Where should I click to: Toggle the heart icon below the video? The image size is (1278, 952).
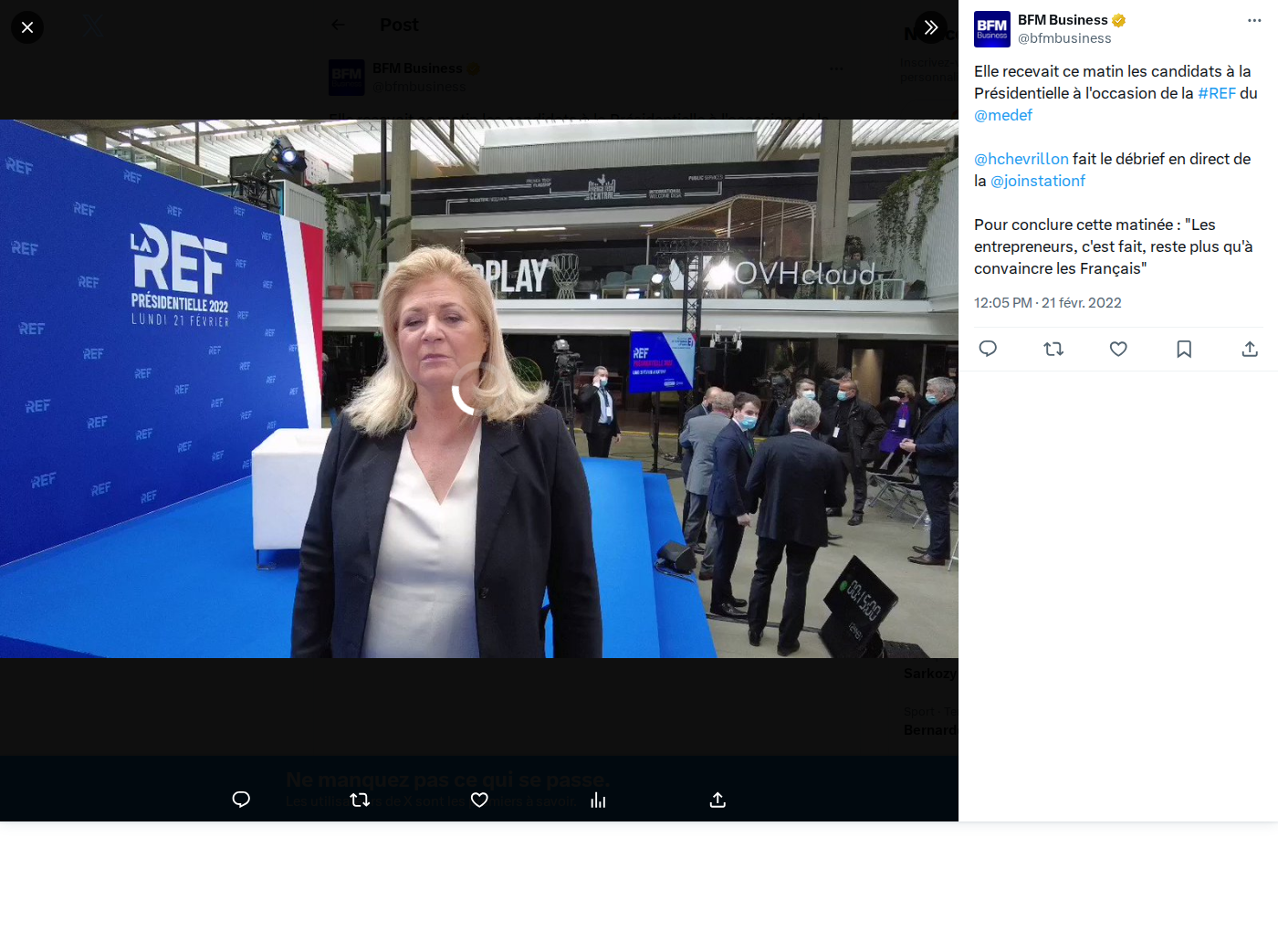coord(479,800)
